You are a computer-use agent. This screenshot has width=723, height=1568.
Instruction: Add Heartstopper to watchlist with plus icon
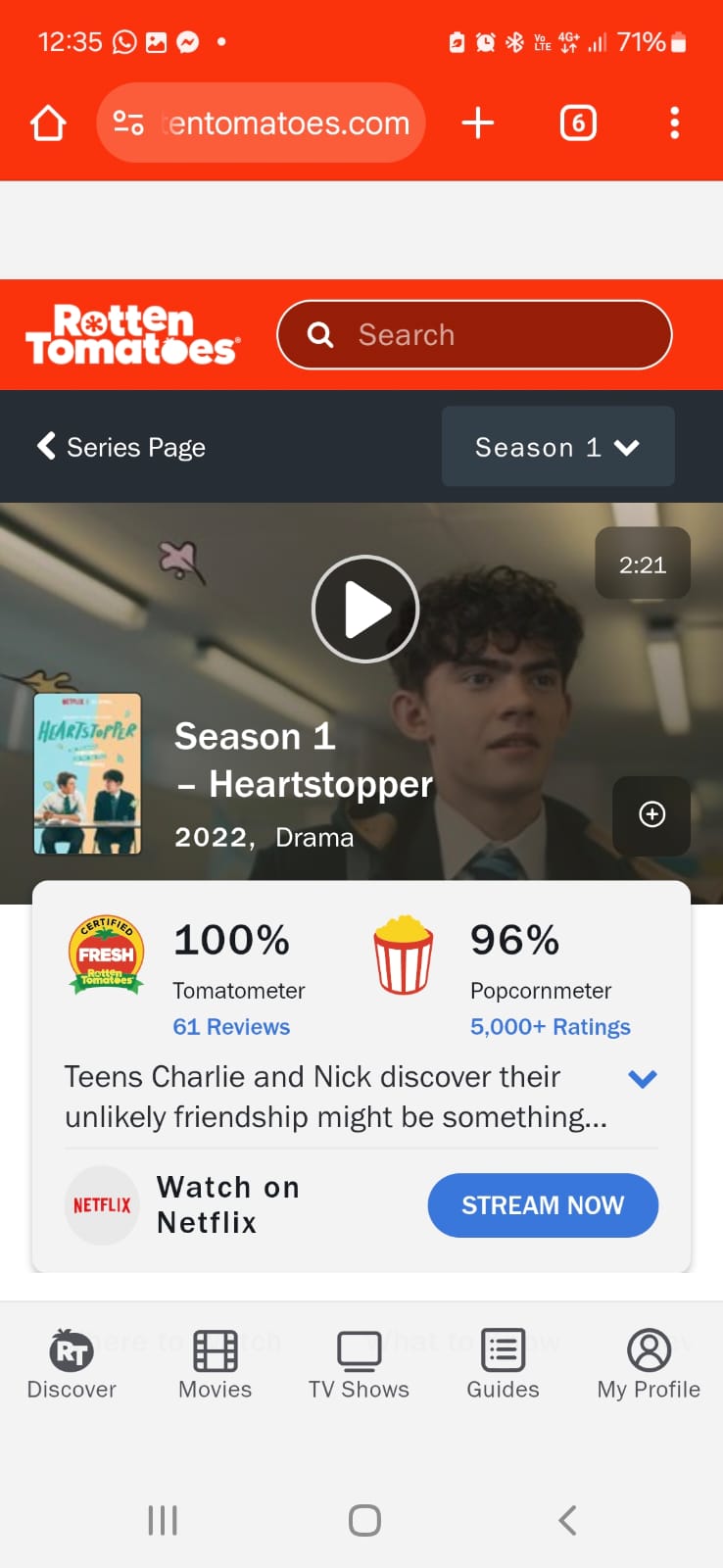(x=651, y=814)
